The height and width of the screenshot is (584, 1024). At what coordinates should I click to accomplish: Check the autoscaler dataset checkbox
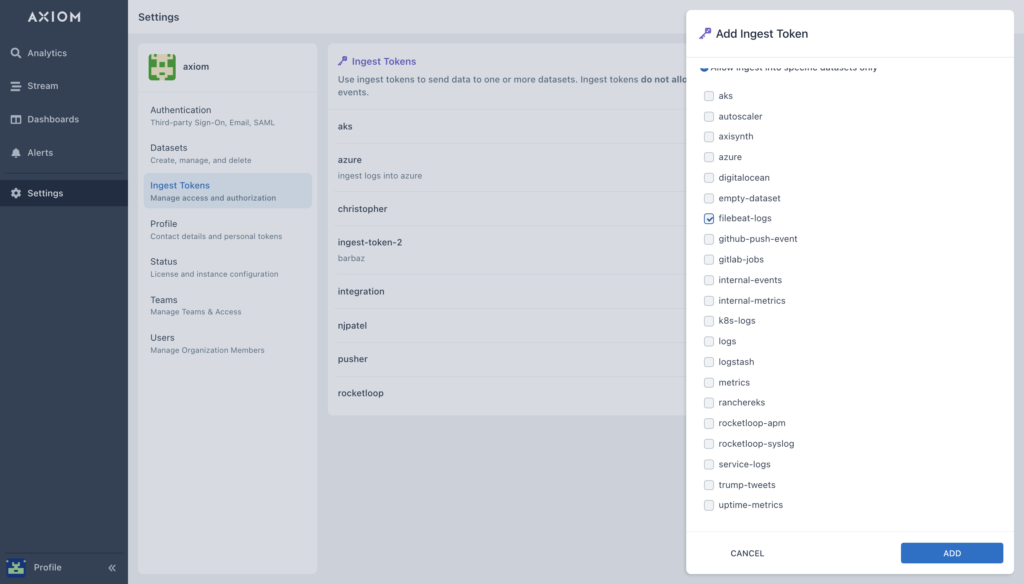tap(709, 116)
